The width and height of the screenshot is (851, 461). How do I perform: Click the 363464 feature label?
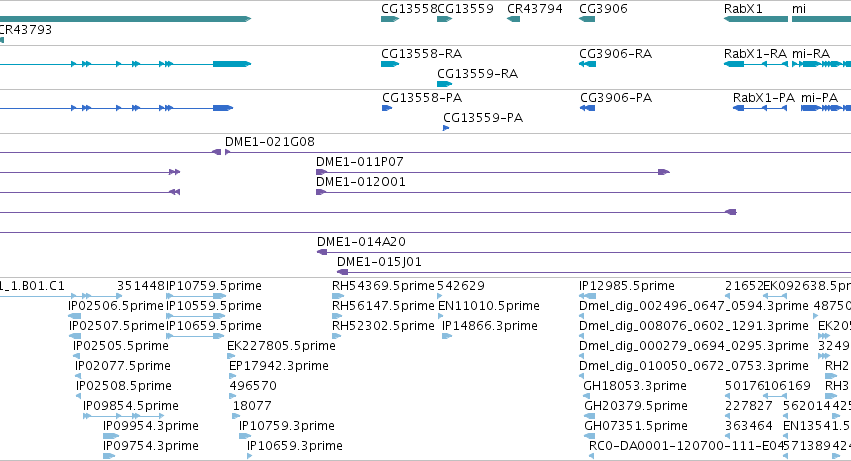[748, 426]
